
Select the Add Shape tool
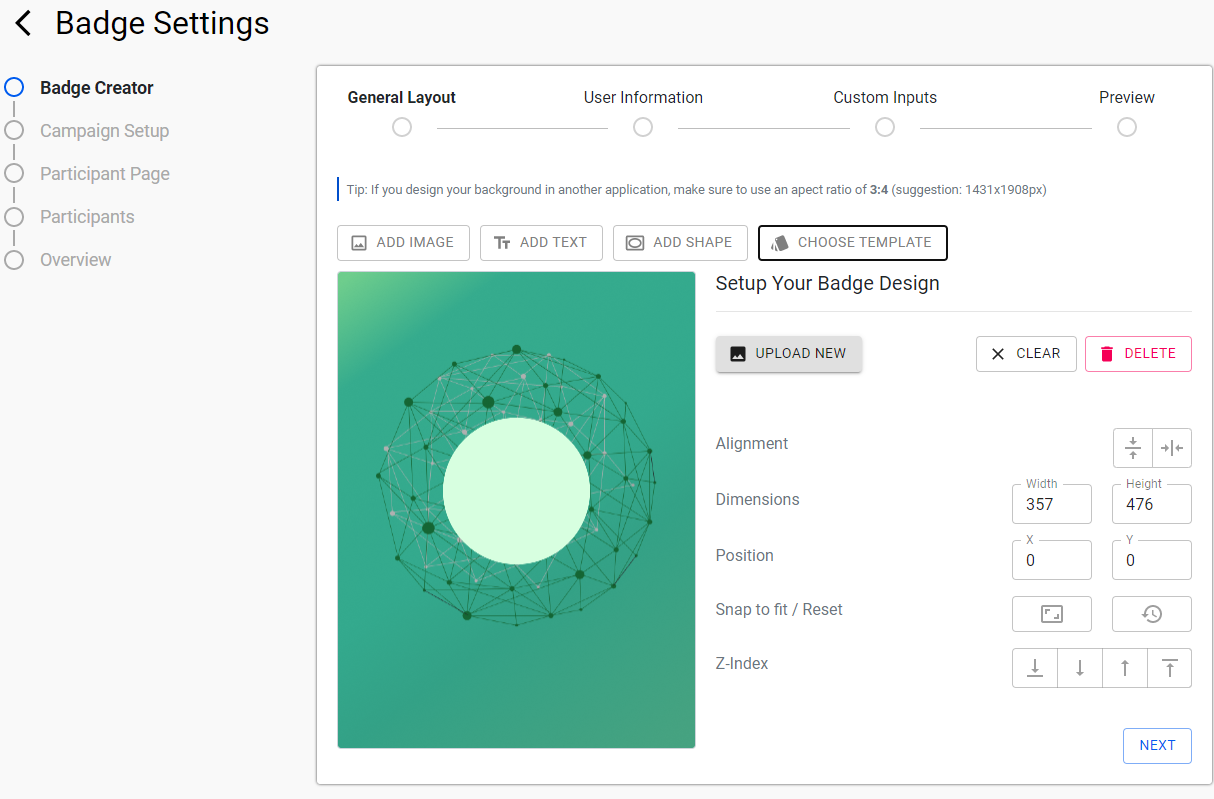(x=680, y=242)
